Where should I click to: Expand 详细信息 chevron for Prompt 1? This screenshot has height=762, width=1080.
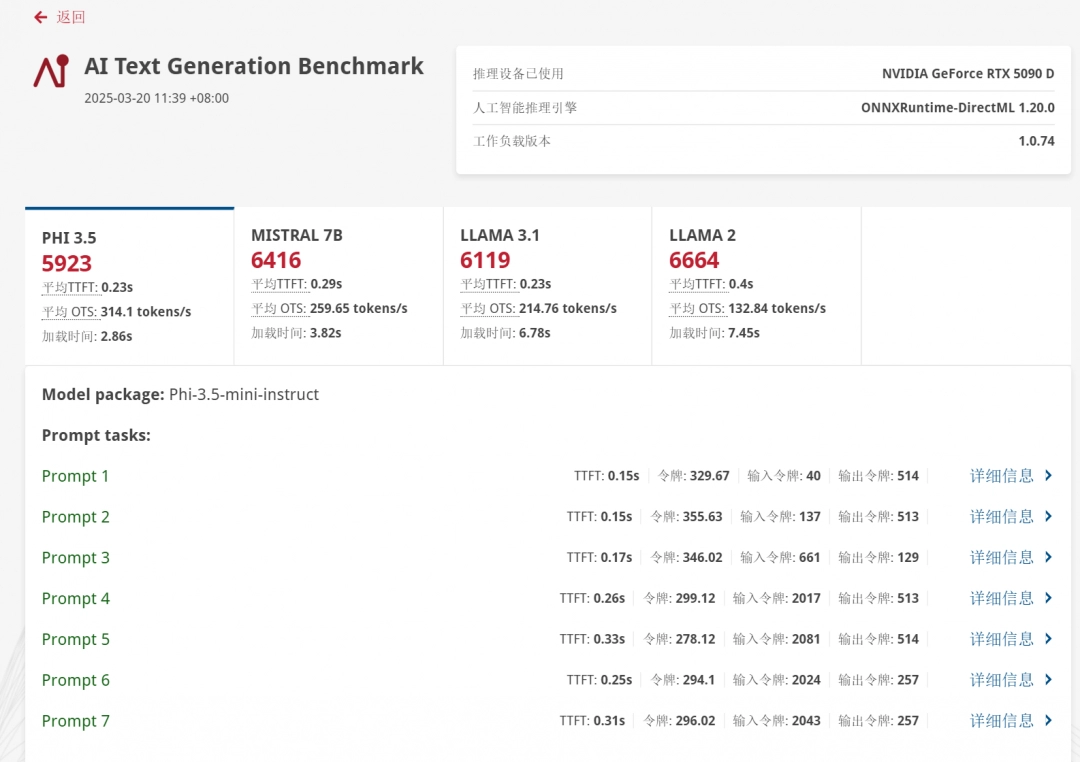coord(1047,476)
